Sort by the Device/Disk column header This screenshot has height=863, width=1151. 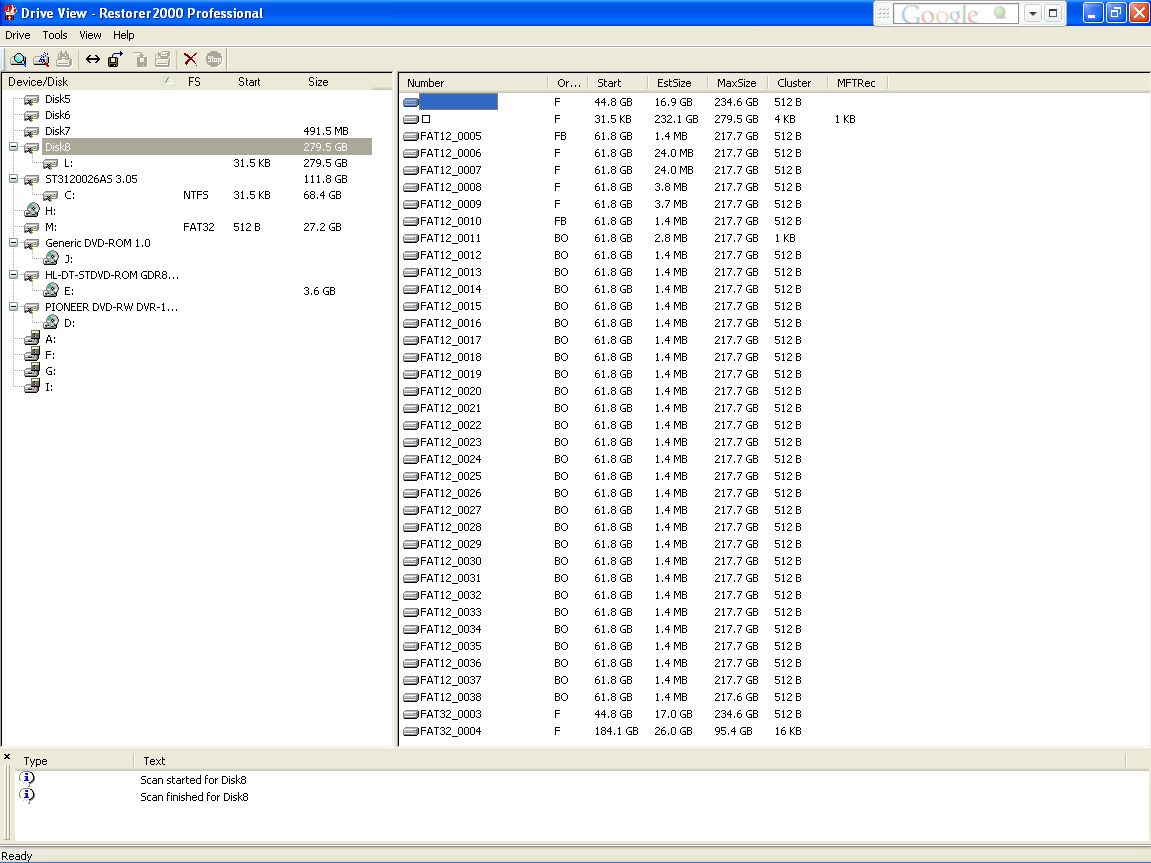[90, 82]
